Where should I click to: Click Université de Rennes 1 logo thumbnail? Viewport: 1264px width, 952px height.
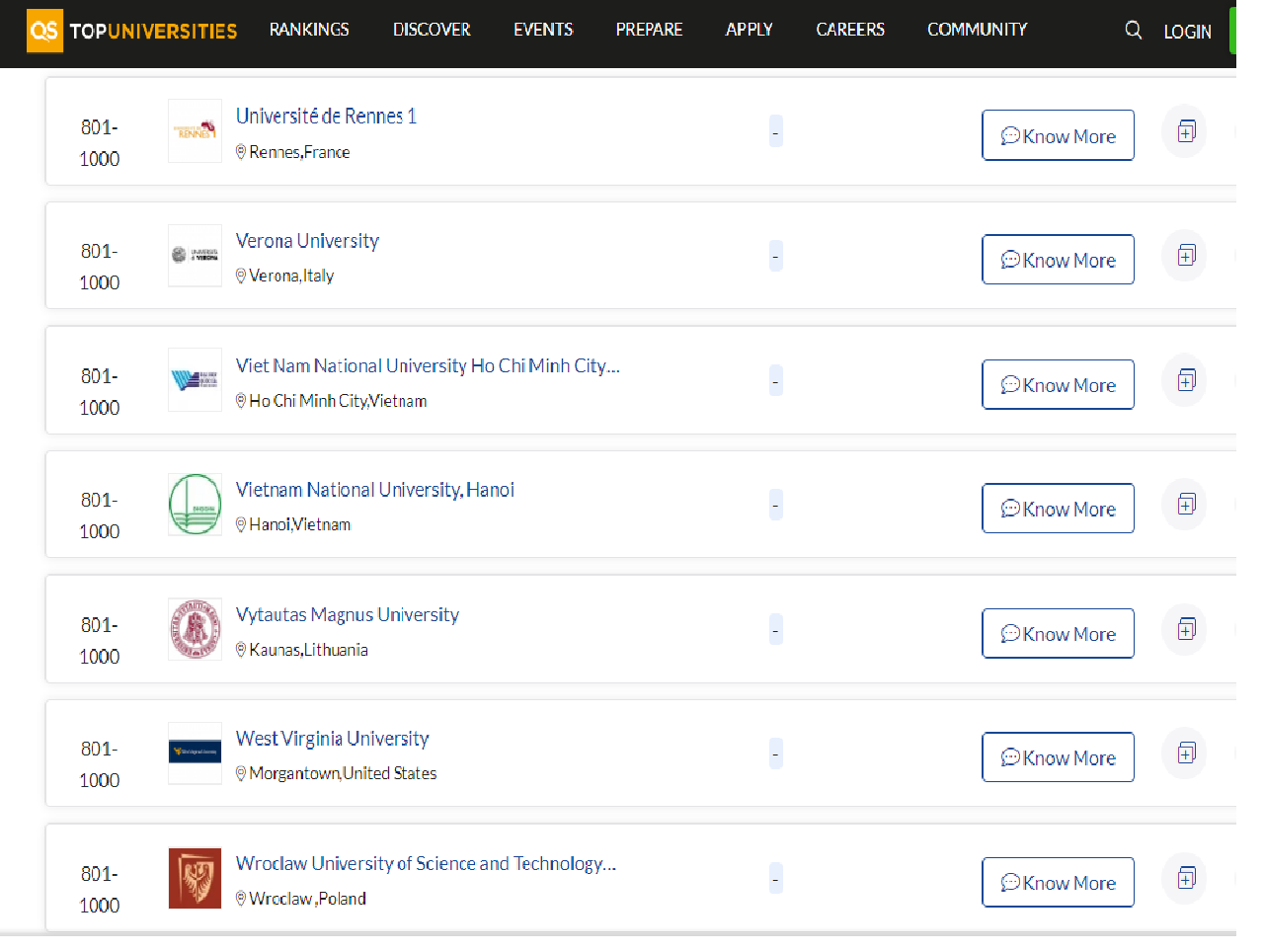[195, 130]
